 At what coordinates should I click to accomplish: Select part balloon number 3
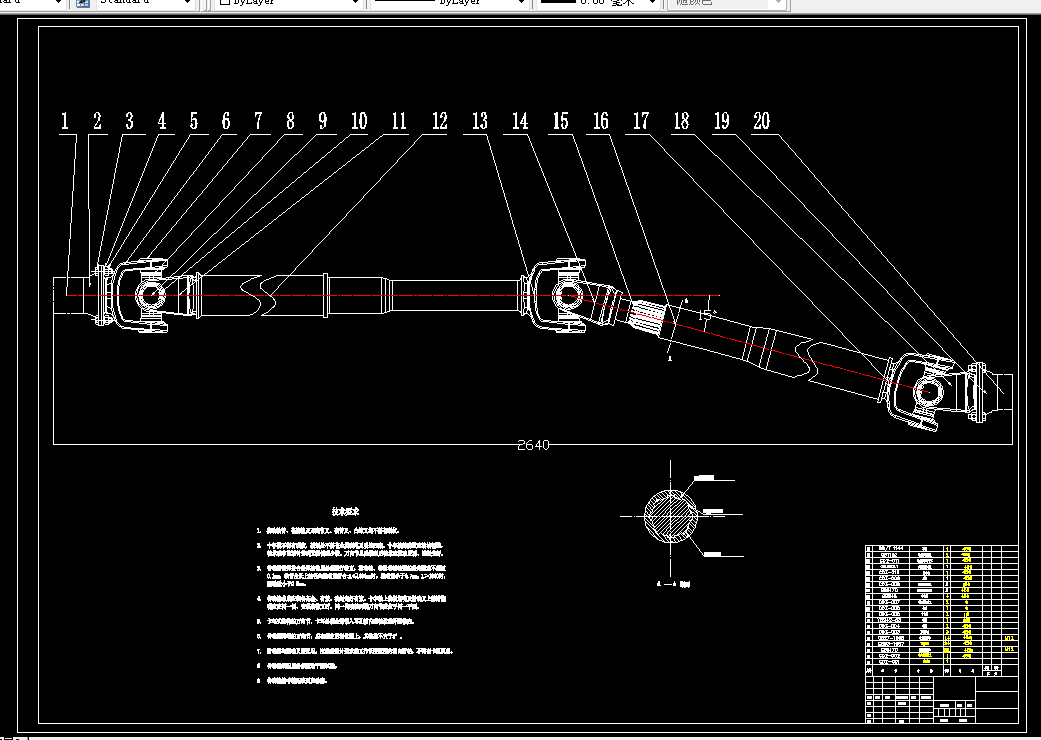[x=129, y=121]
